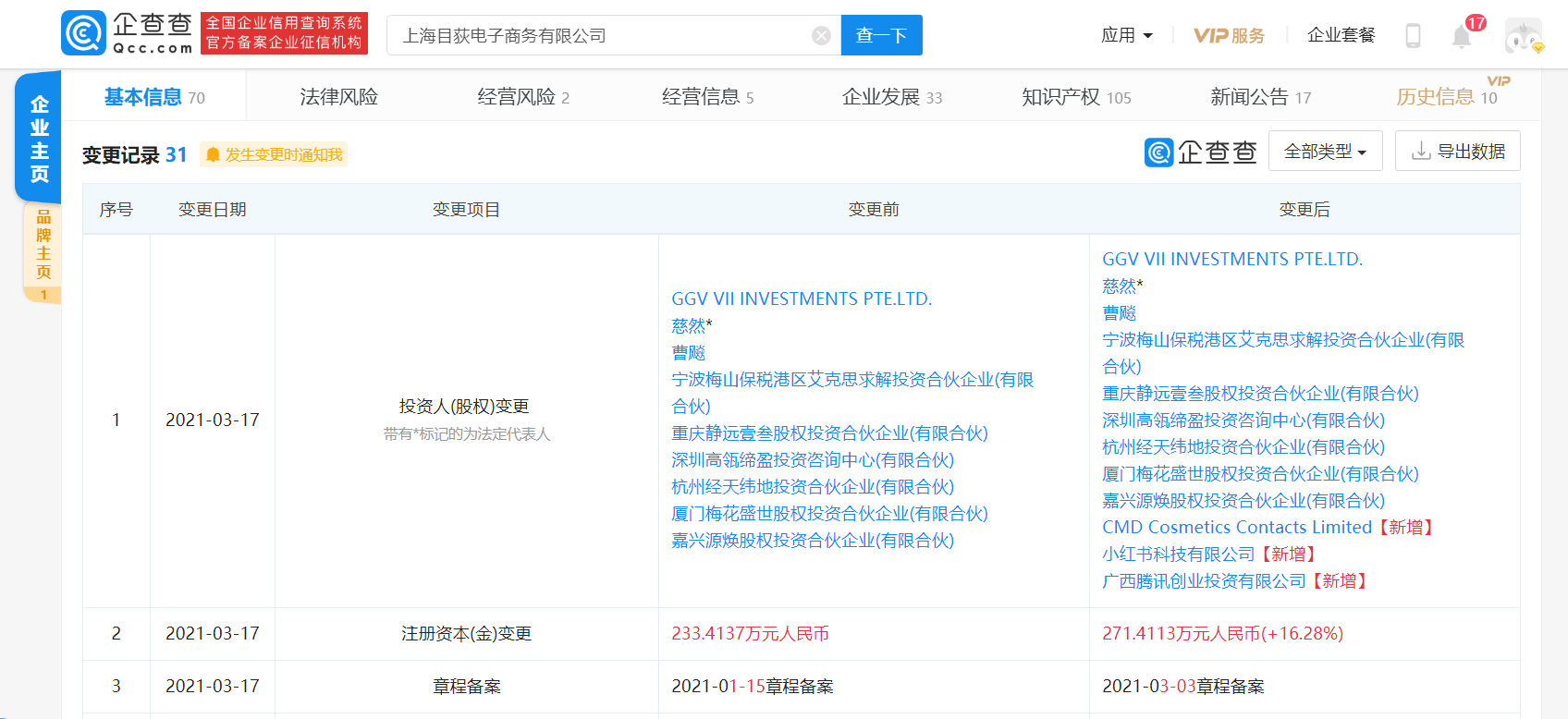Open 杭州经天纬地投资 link in 变更前
Viewport: 1568px width, 719px height.
point(813,486)
